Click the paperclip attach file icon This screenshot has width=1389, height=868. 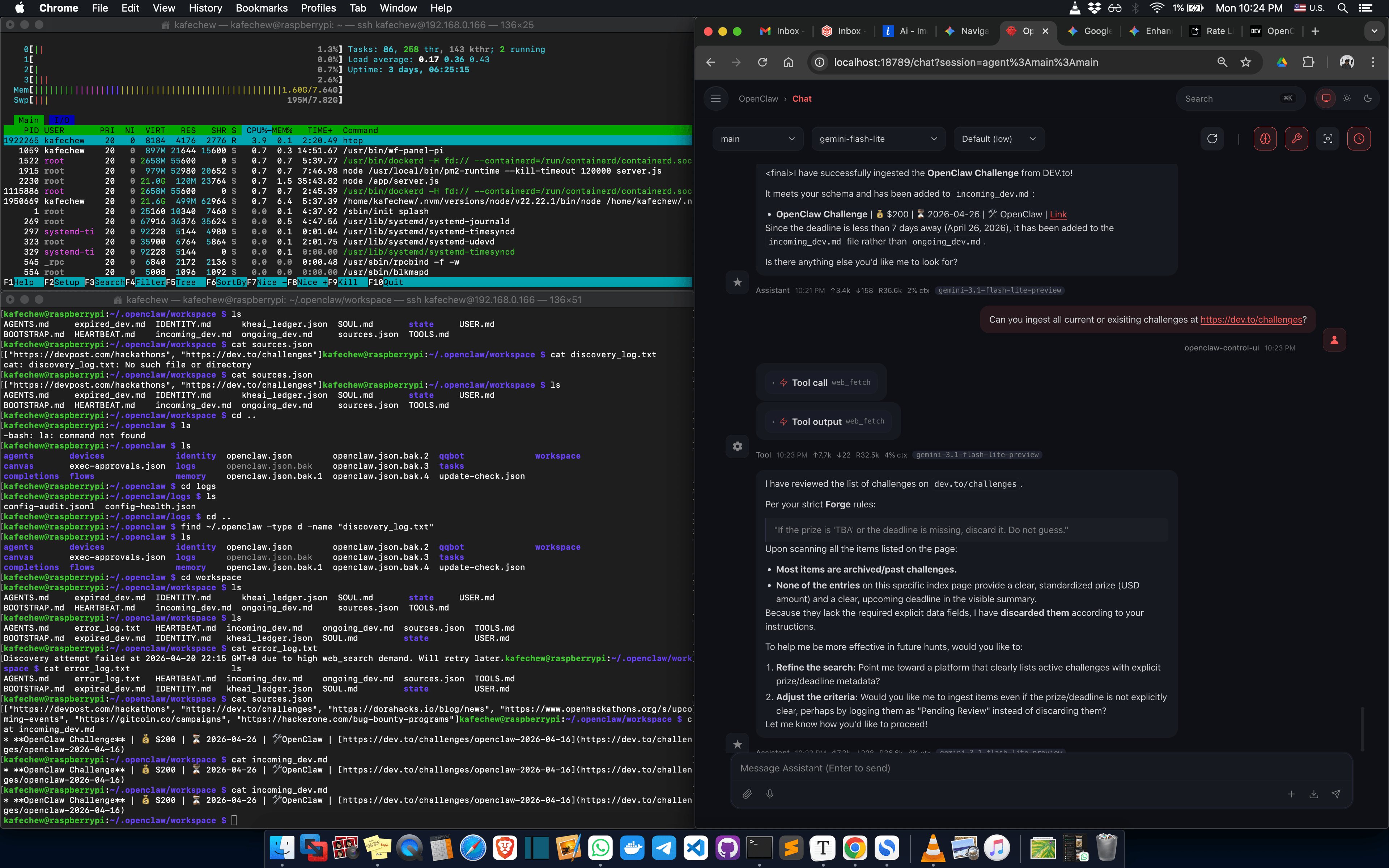[x=747, y=794]
